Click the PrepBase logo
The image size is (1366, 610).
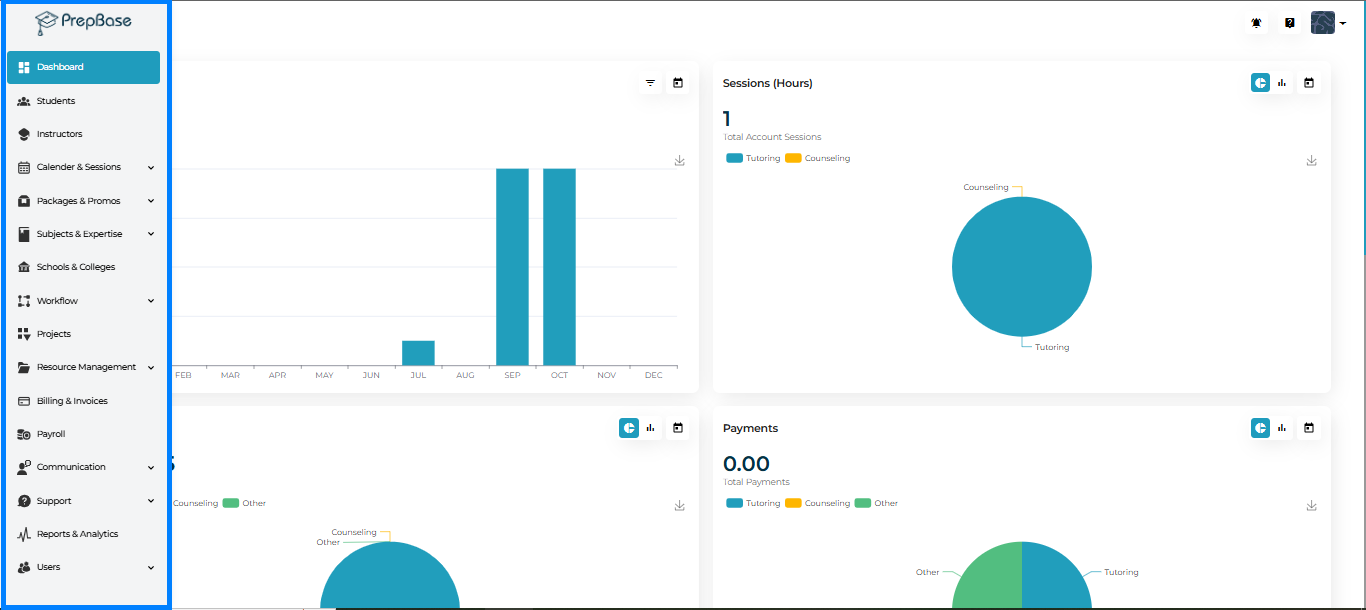83,21
